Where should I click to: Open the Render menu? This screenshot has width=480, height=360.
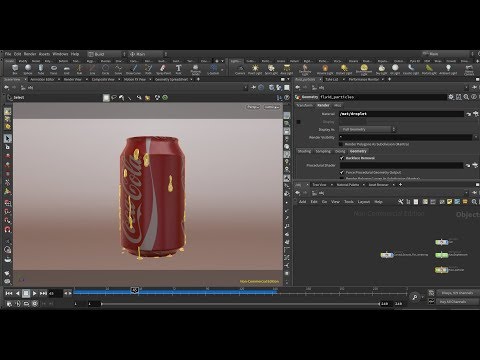tap(30, 54)
